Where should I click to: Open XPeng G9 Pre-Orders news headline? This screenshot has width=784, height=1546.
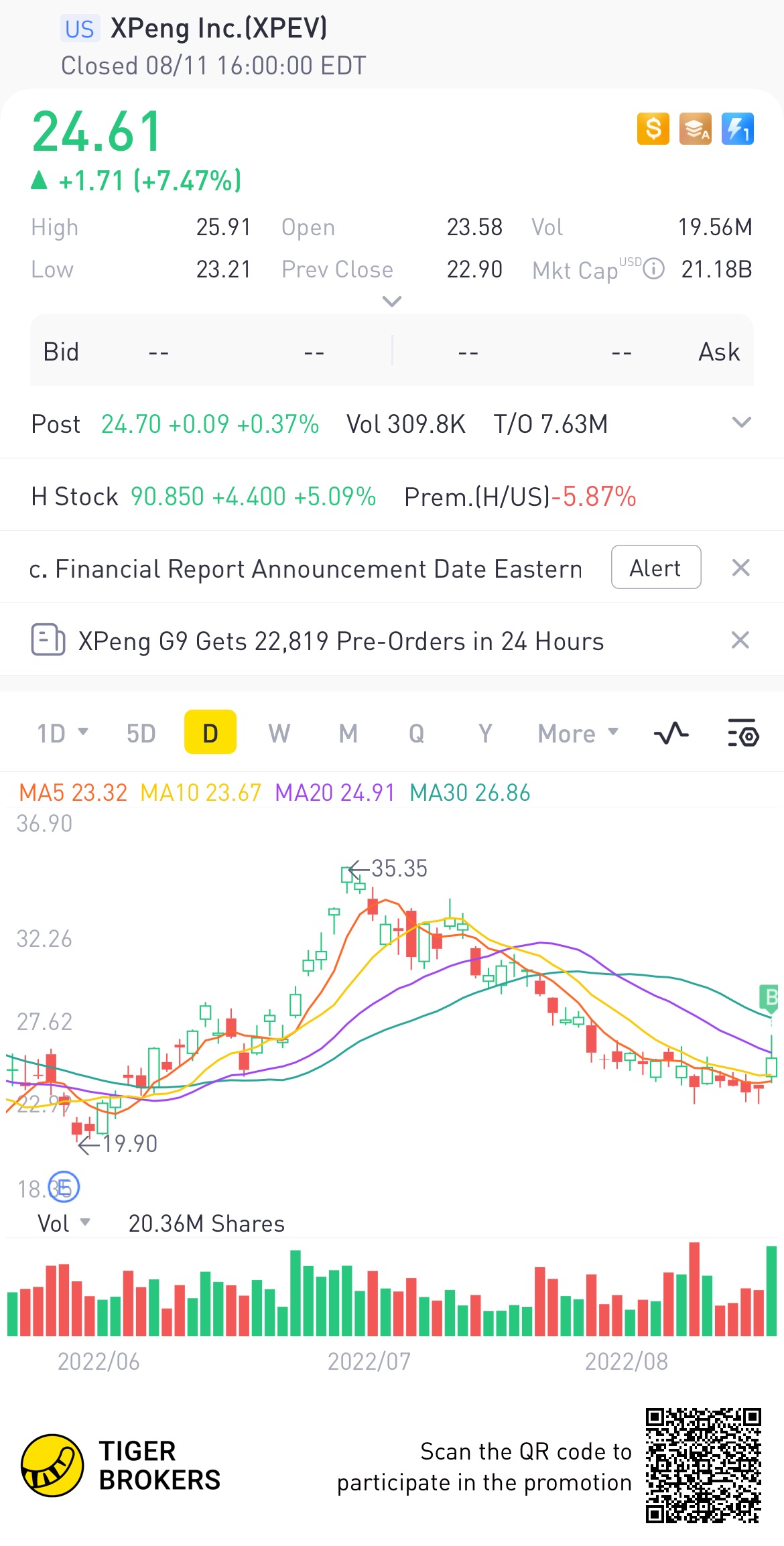point(340,641)
